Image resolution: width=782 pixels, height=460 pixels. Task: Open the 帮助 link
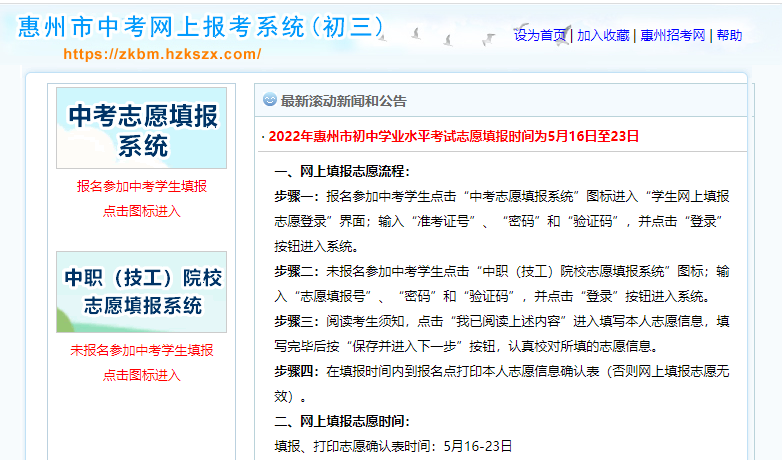729,35
